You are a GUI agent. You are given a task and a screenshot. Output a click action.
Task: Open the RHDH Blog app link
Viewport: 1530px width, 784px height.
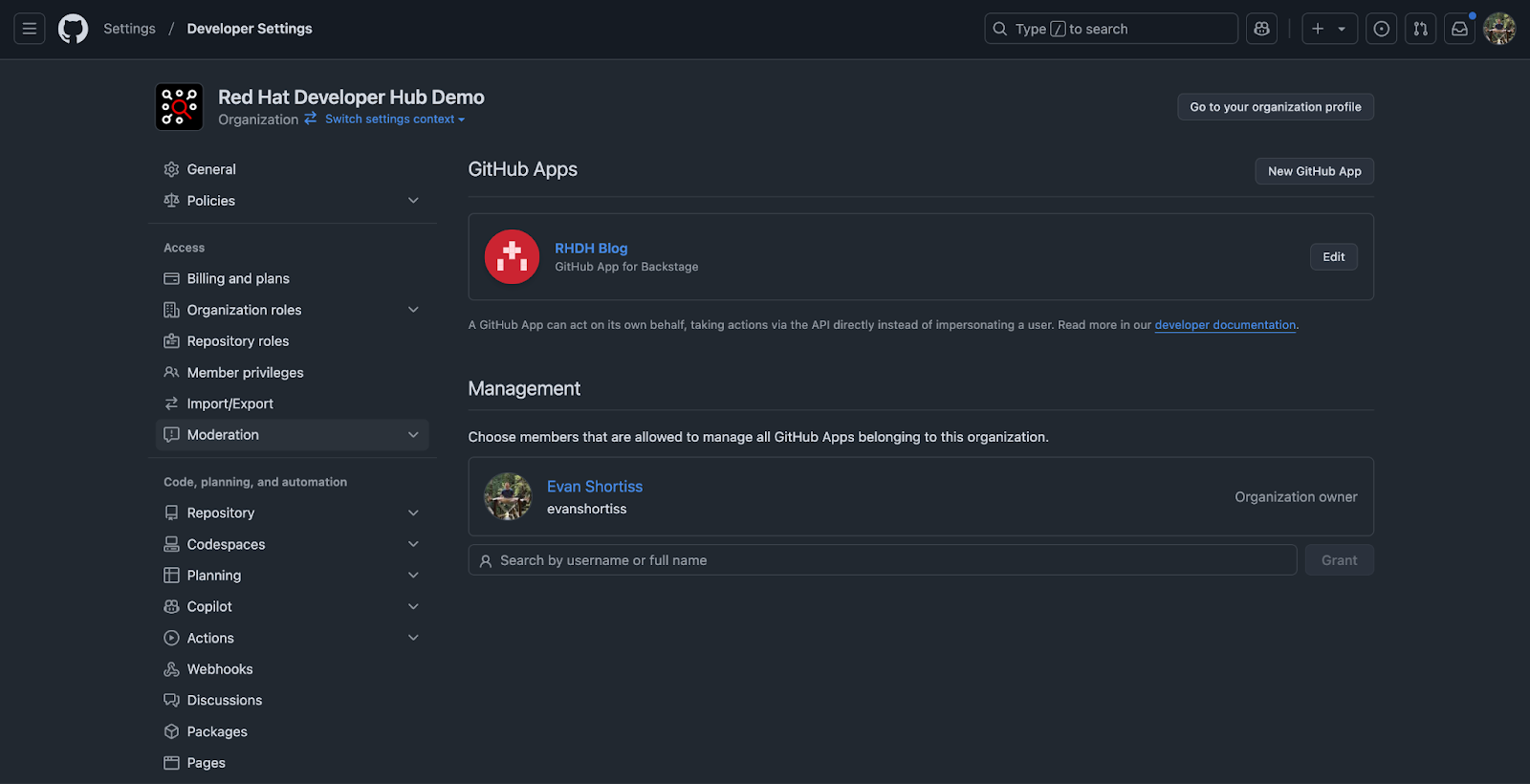tap(591, 248)
